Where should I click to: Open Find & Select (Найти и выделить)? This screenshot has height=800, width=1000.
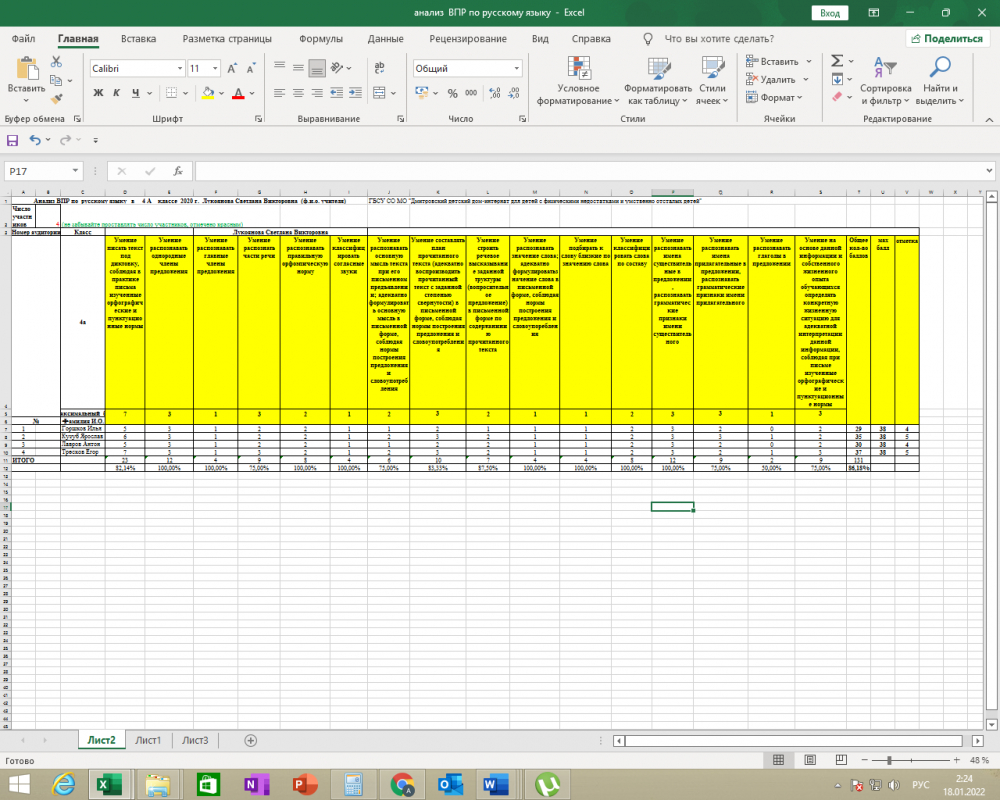coord(940,81)
